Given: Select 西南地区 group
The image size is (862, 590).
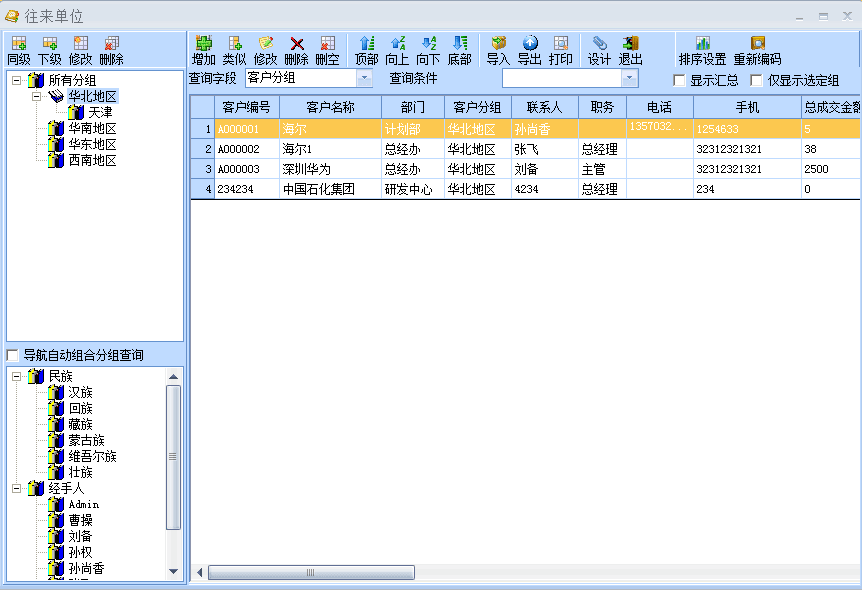Looking at the screenshot, I should pyautogui.click(x=92, y=160).
